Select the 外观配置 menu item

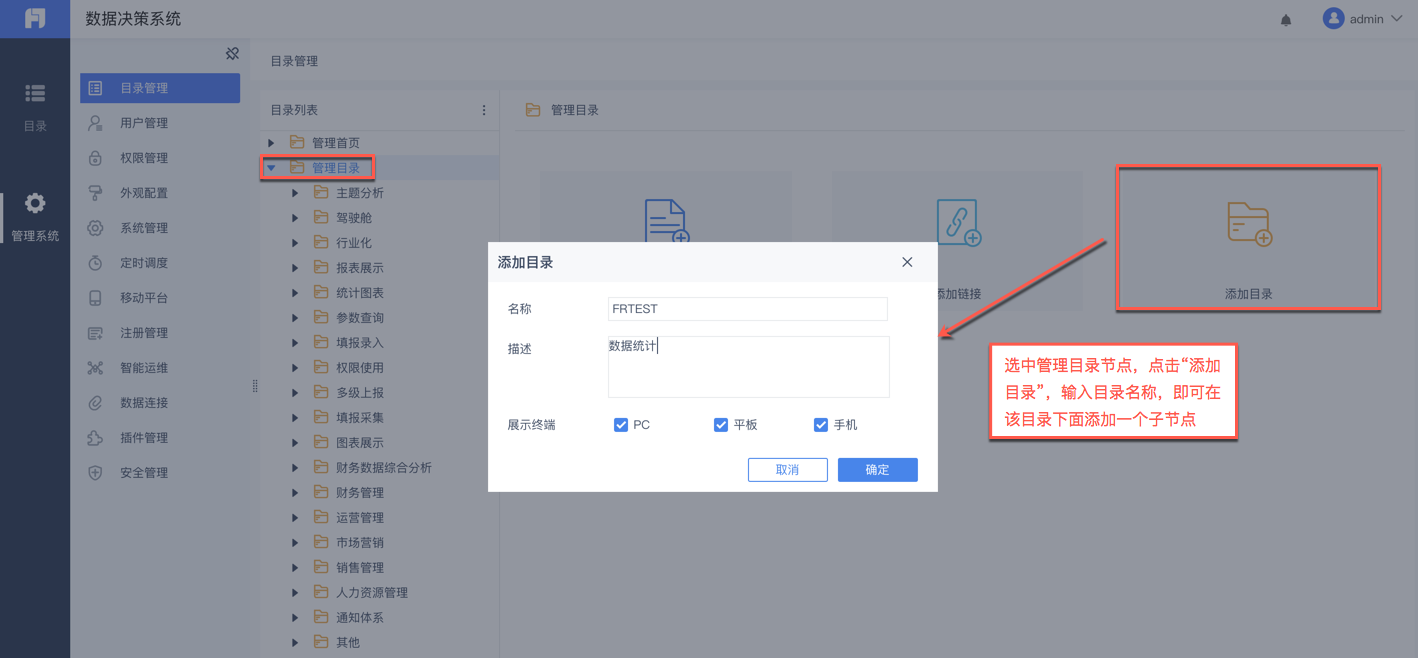click(160, 193)
